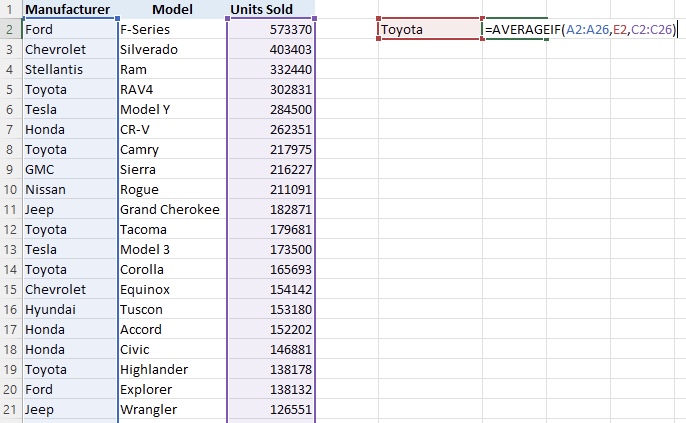
Task: Click units sold value 284500
Action: 271,109
